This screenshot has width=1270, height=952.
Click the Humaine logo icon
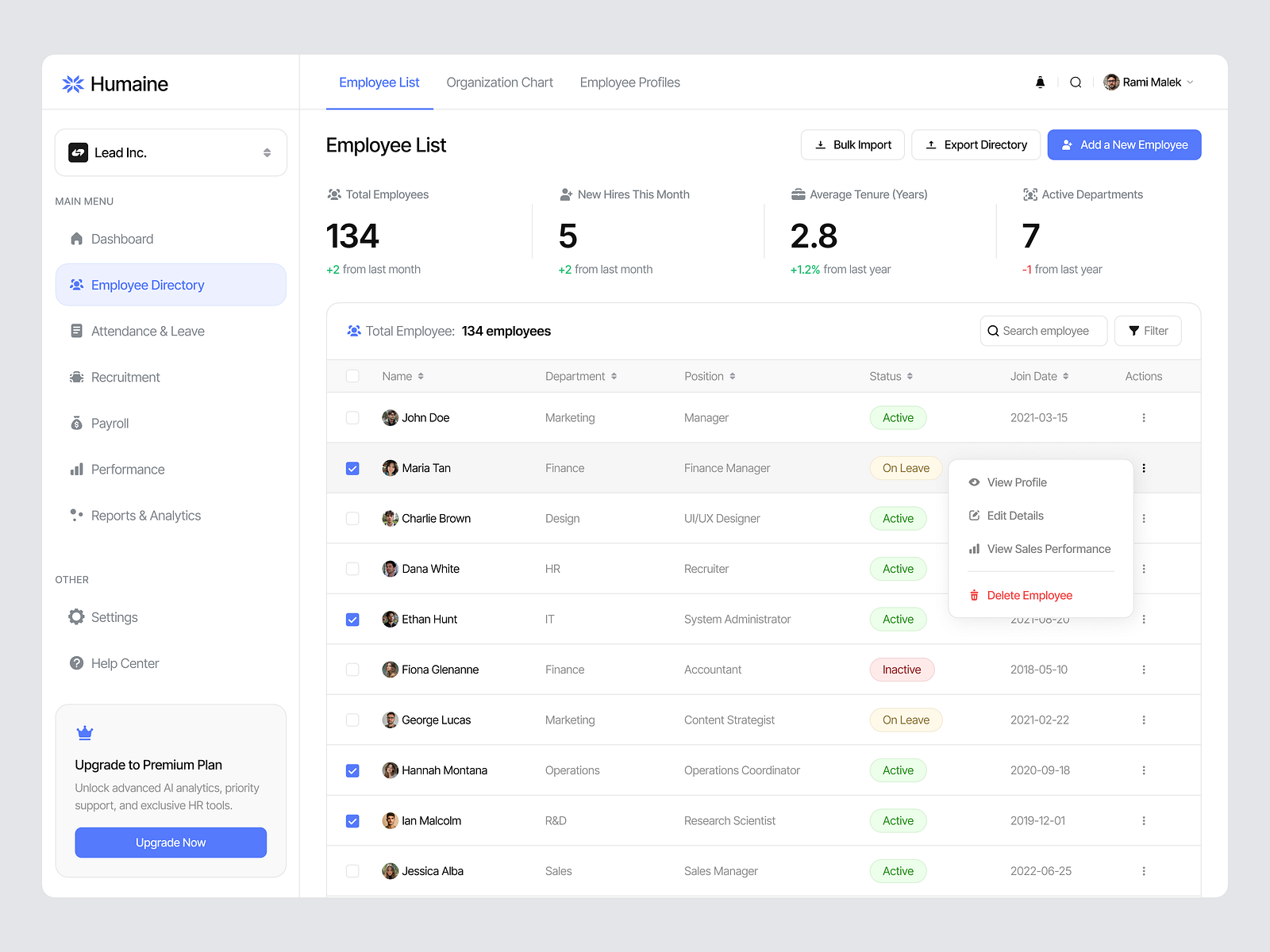click(72, 83)
